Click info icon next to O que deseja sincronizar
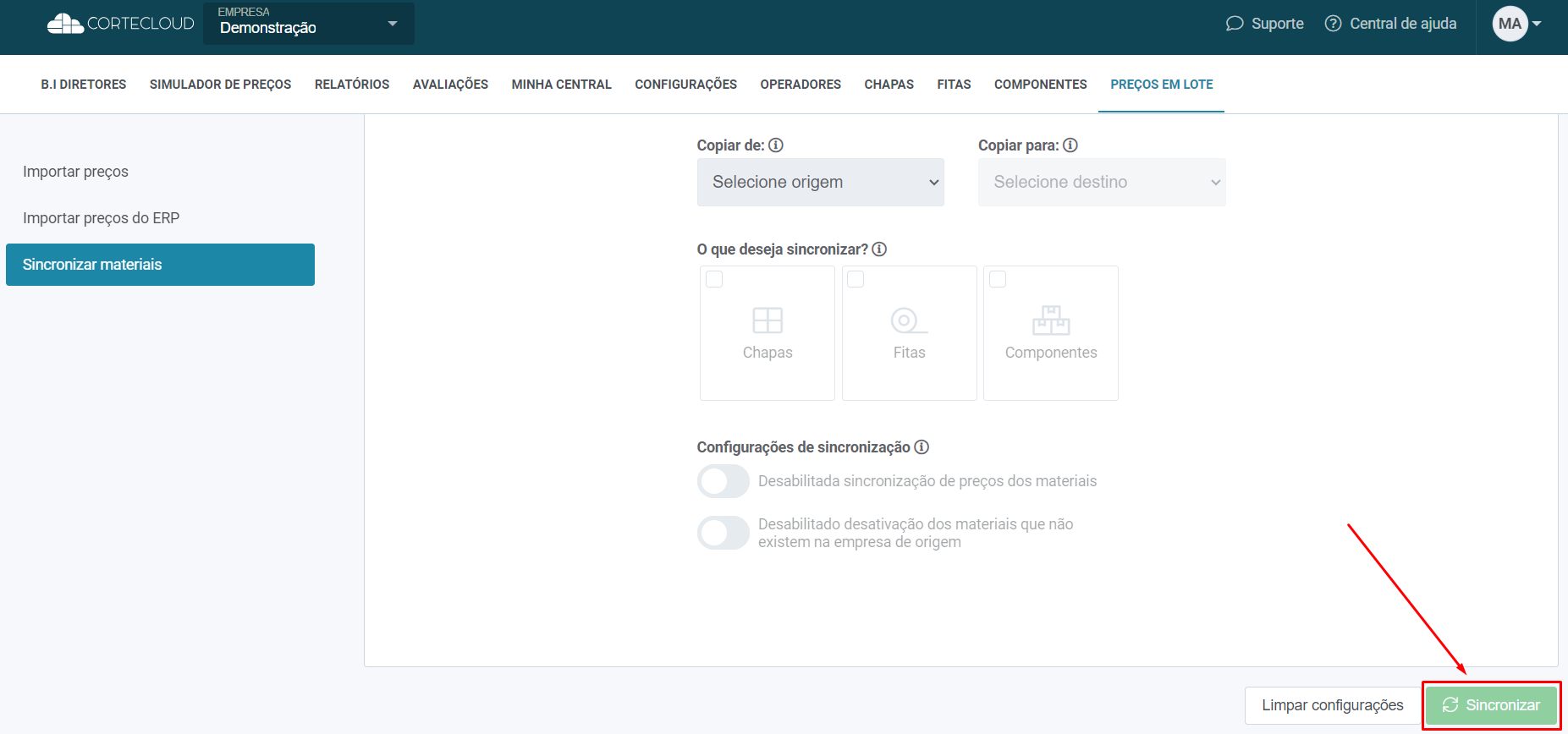Viewport: 1568px width, 734px height. 879,249
